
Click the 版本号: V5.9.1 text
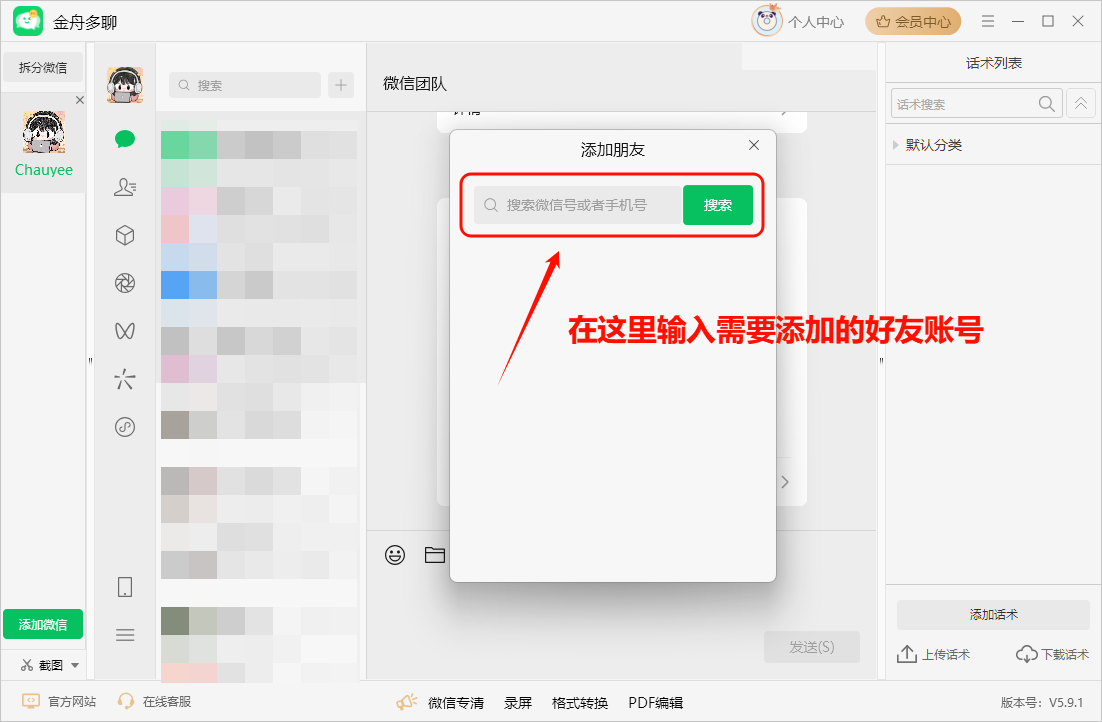(x=1042, y=702)
